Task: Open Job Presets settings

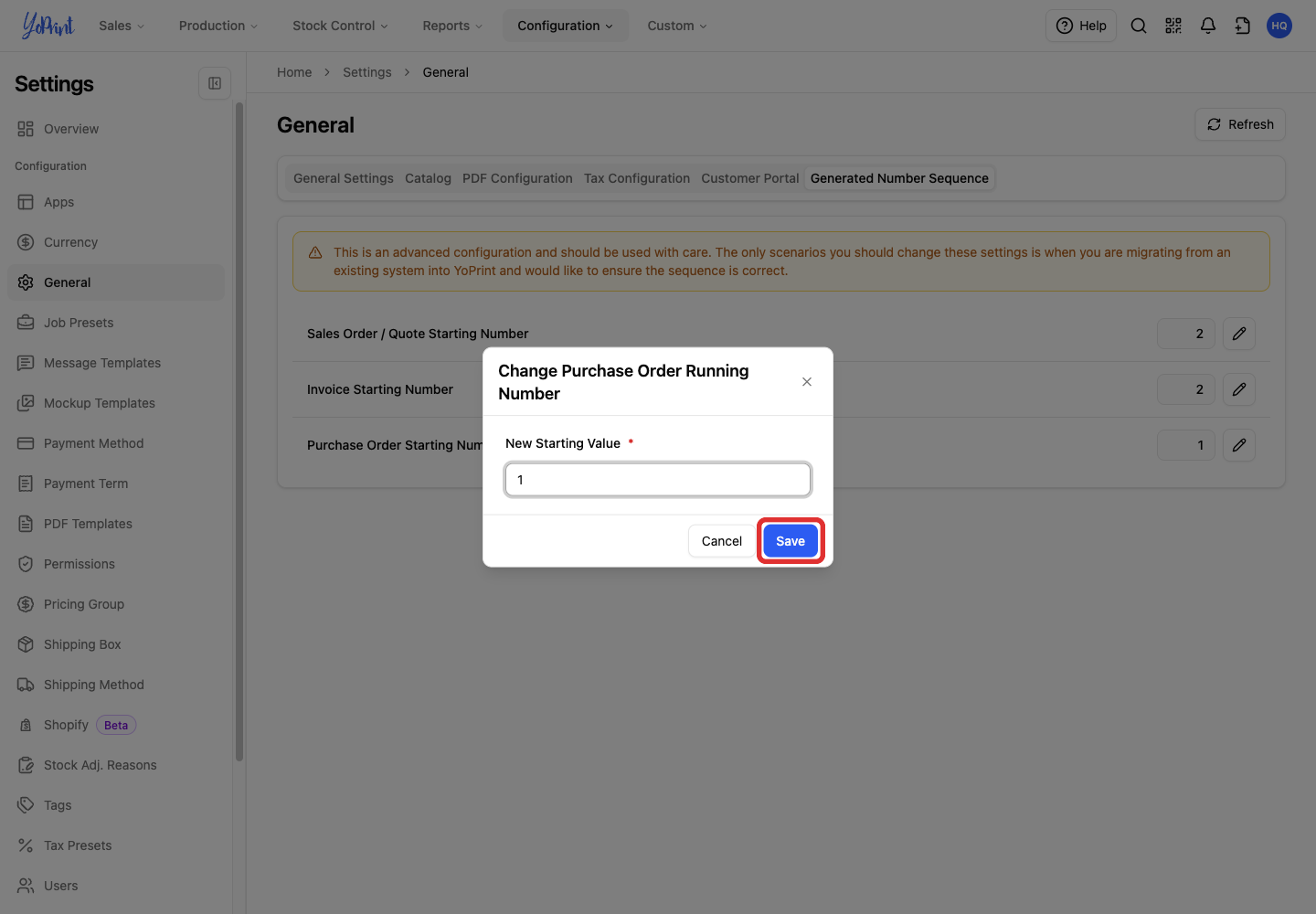Action: 116,323
